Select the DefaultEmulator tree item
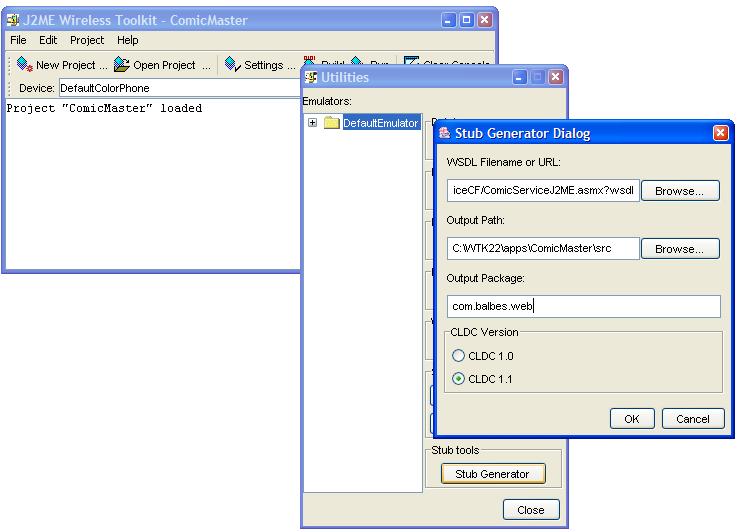The image size is (739, 532). 381,123
